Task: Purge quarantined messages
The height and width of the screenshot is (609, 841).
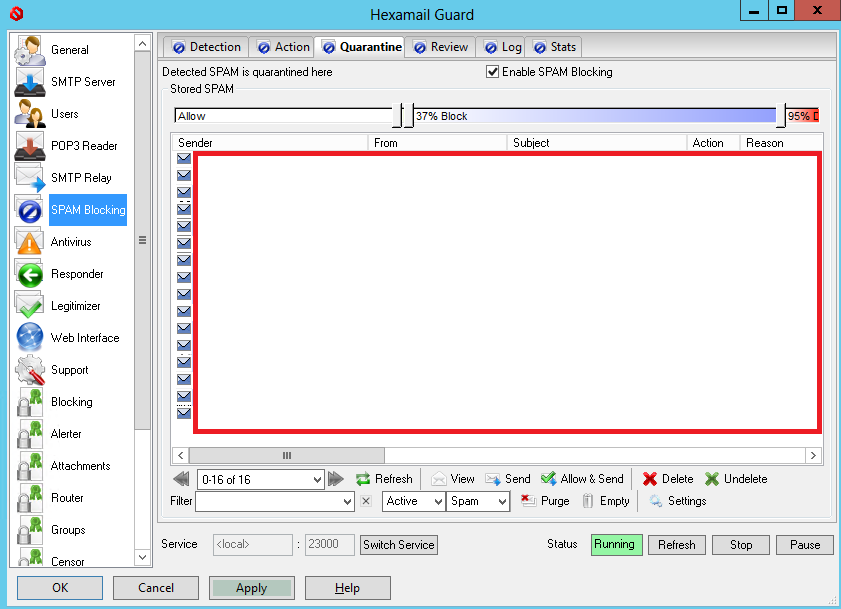Action: [x=545, y=501]
